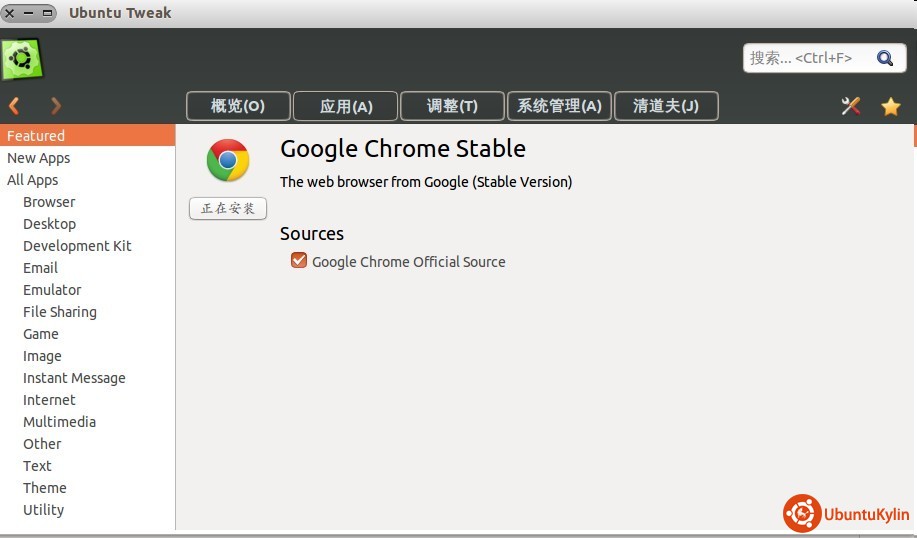Screen dimensions: 917x538
Task: Open the wrench and screwdriver preferences icon
Action: (x=851, y=106)
